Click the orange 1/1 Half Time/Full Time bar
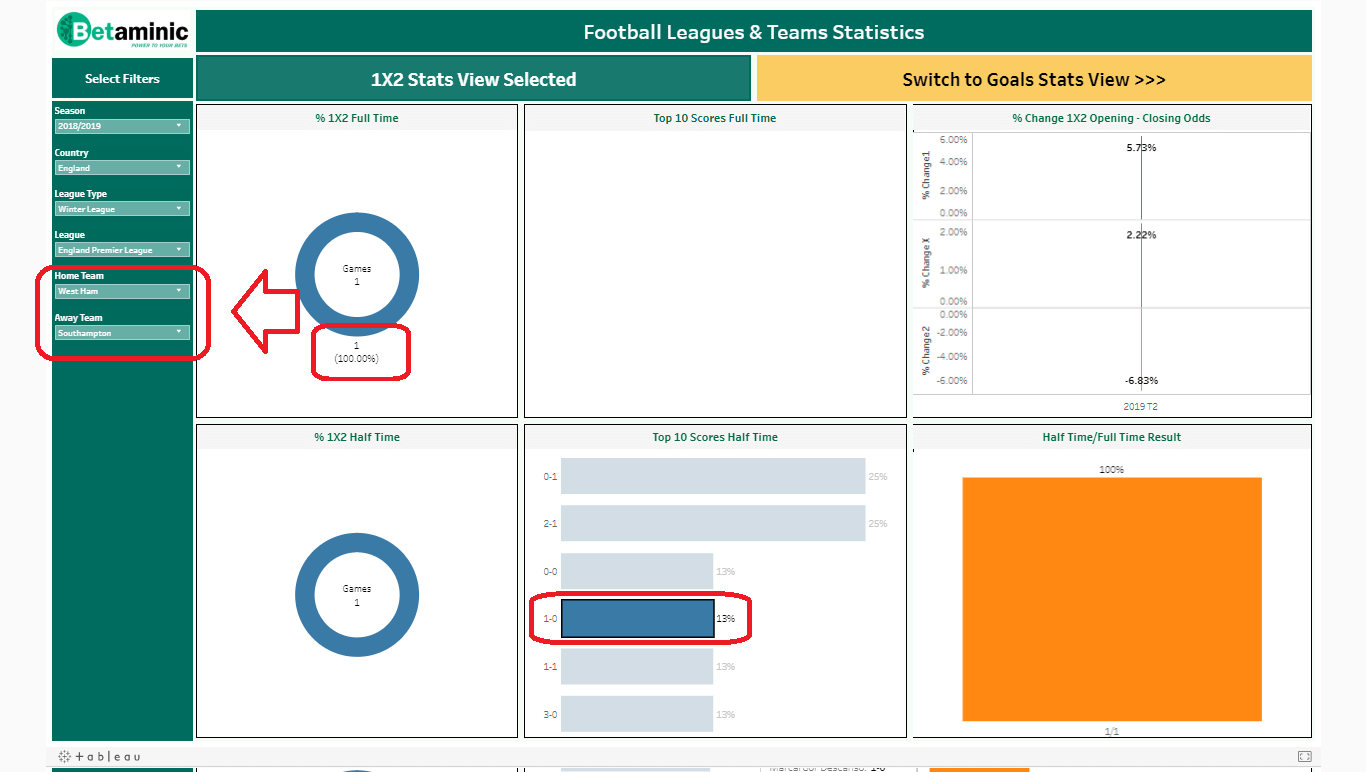Image resolution: width=1366 pixels, height=772 pixels. click(1111, 598)
